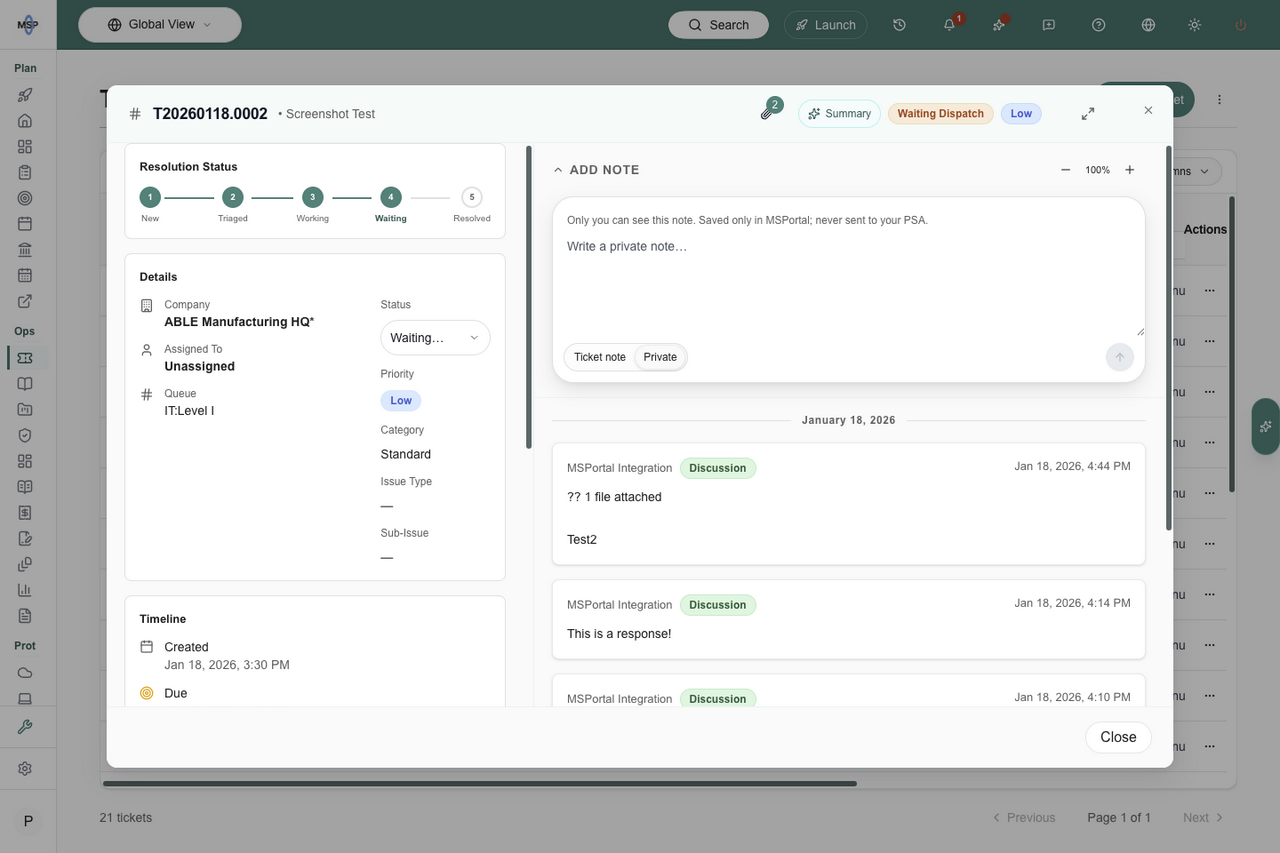Screen dimensions: 1280x853
Task: Decrease note zoom with the minus button
Action: coord(1066,170)
